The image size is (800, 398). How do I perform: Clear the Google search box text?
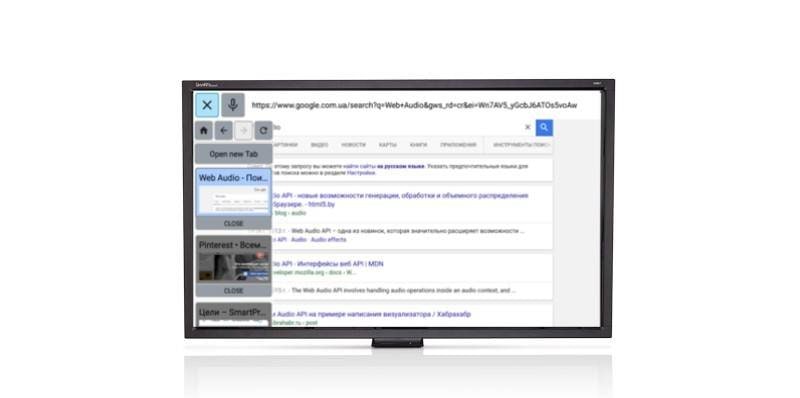(x=528, y=128)
